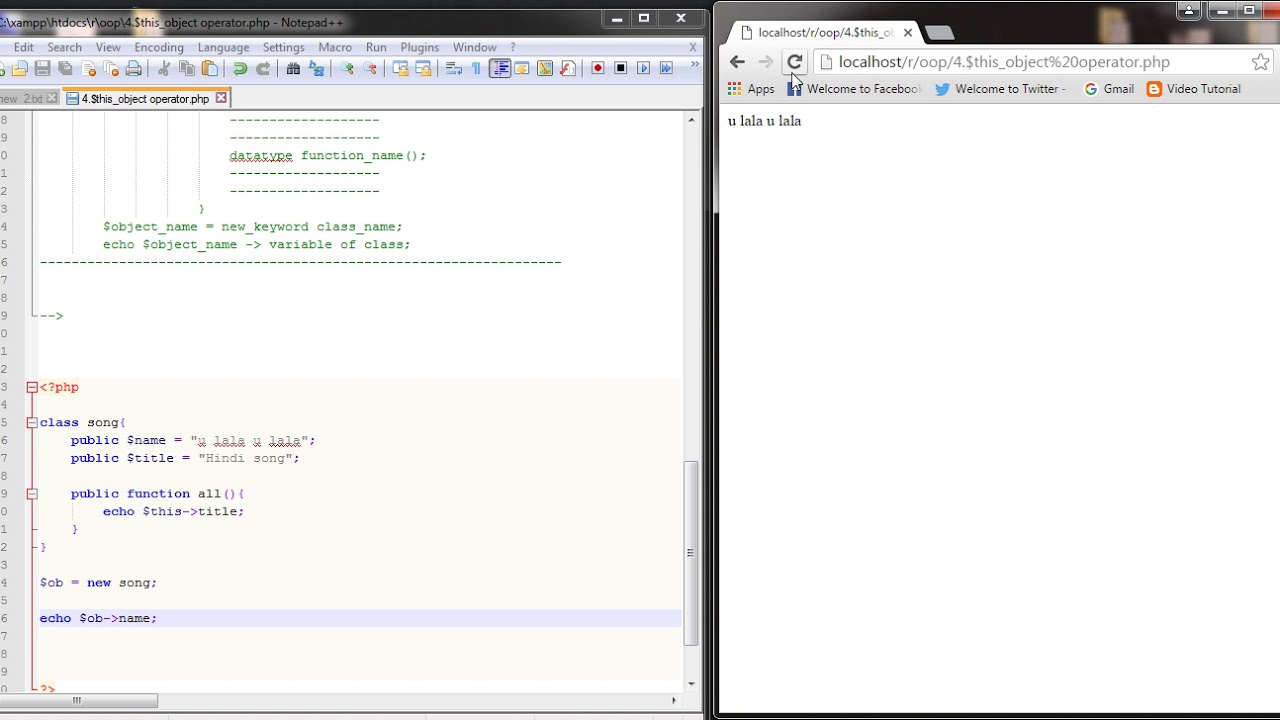
Task: Click the editor scroll up arrow
Action: [x=690, y=120]
